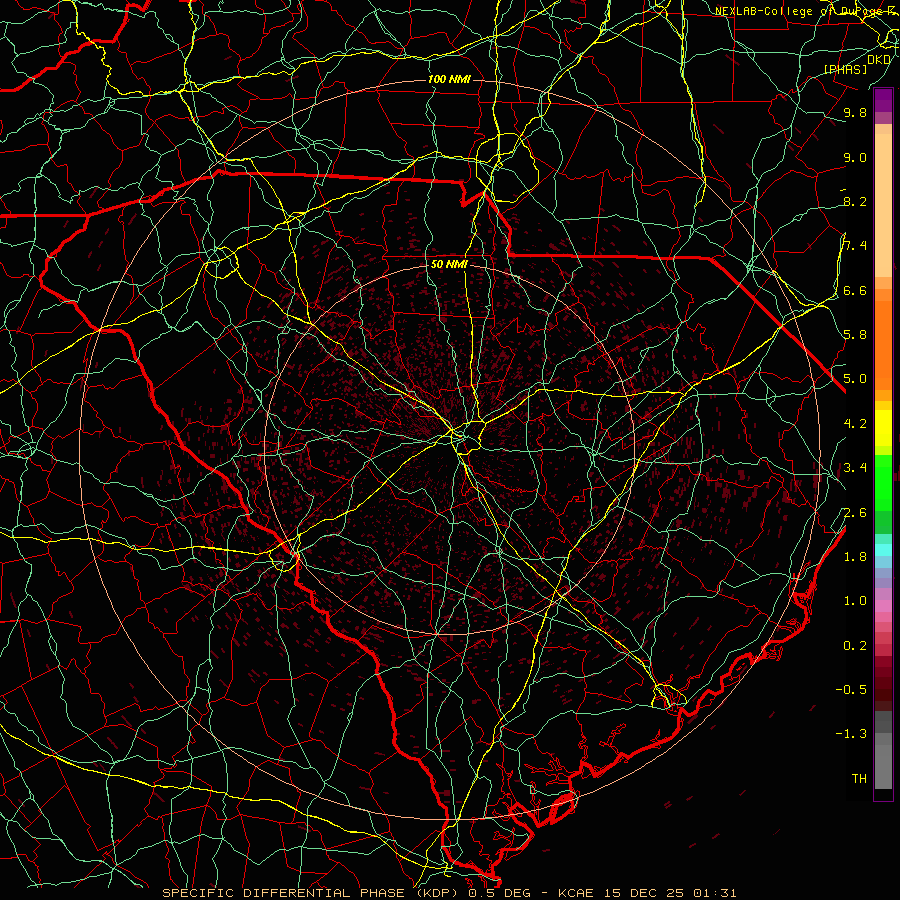Image resolution: width=900 pixels, height=900 pixels.
Task: Pick the bright yellow color bar segment
Action: pyautogui.click(x=883, y=428)
